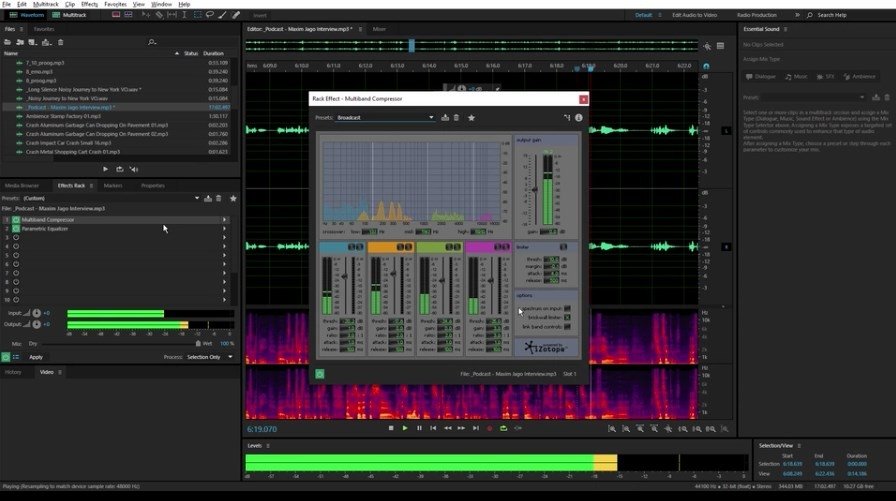
Task: Toggle the brickwall limiter option
Action: coord(568,318)
